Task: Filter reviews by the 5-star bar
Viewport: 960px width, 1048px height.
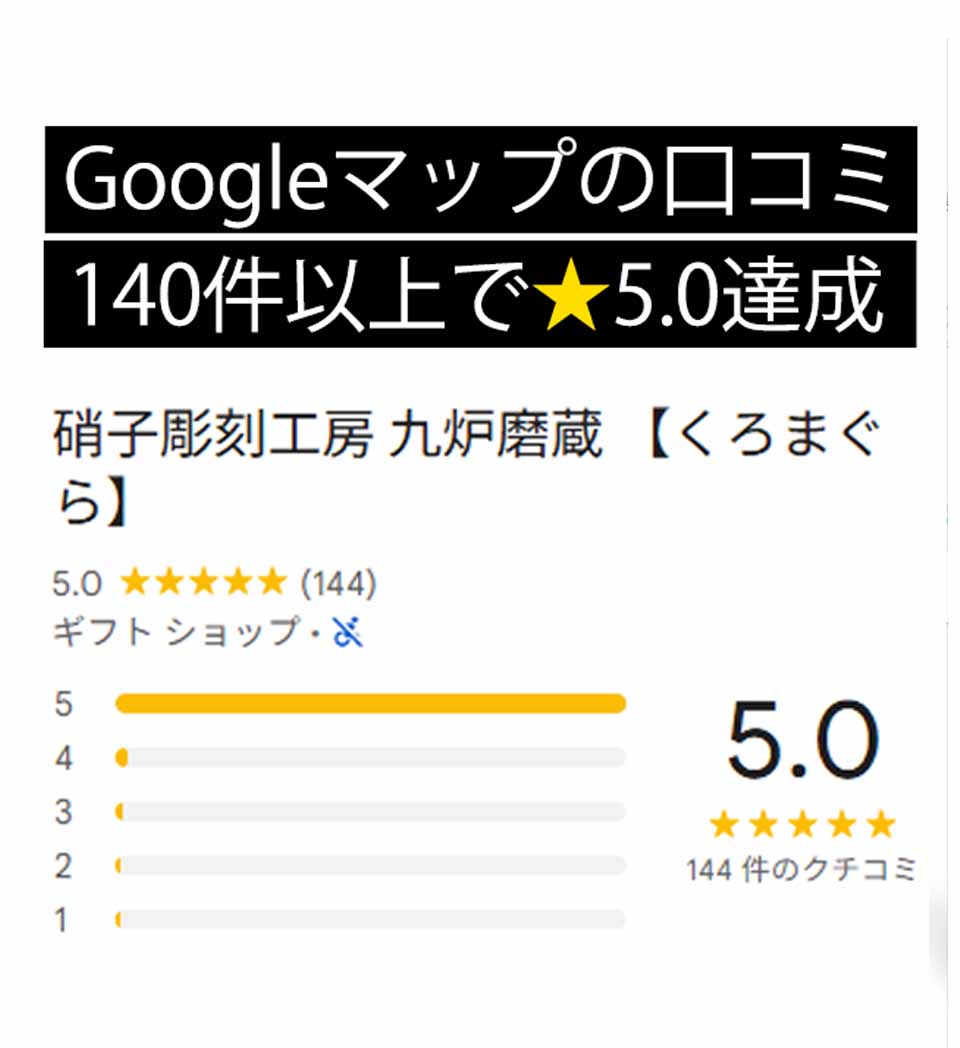Action: (x=370, y=704)
